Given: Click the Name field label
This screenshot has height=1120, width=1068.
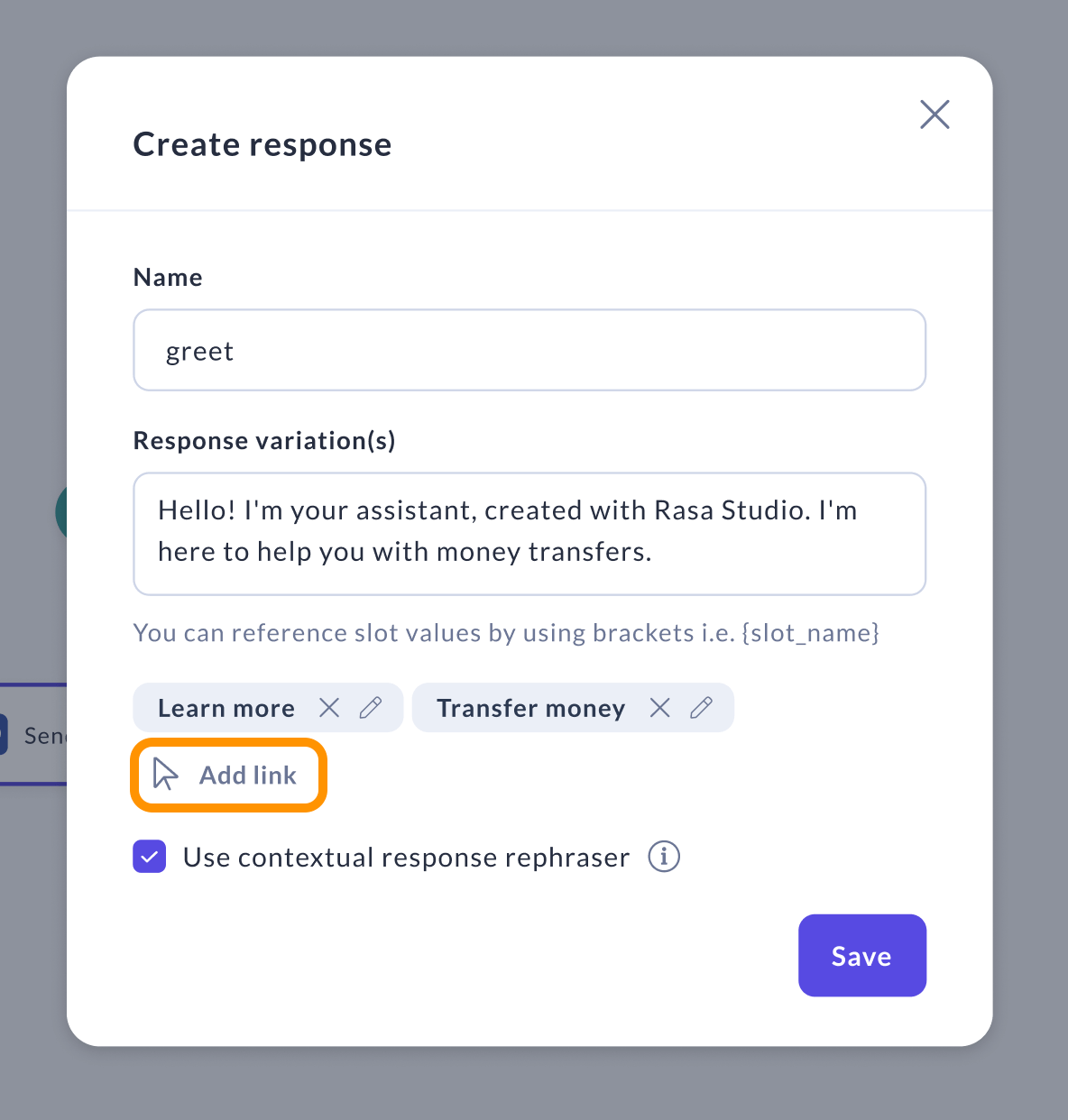Looking at the screenshot, I should 168,277.
